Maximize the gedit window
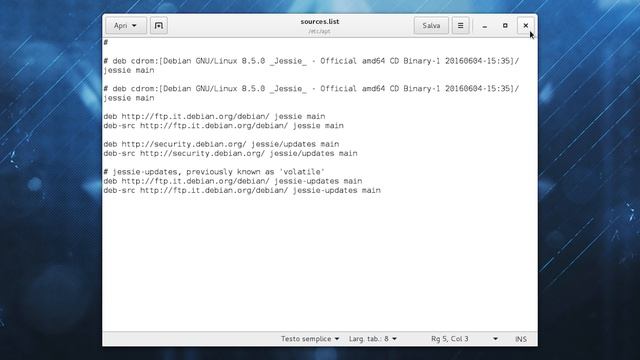This screenshot has height=360, width=640. pos(505,26)
